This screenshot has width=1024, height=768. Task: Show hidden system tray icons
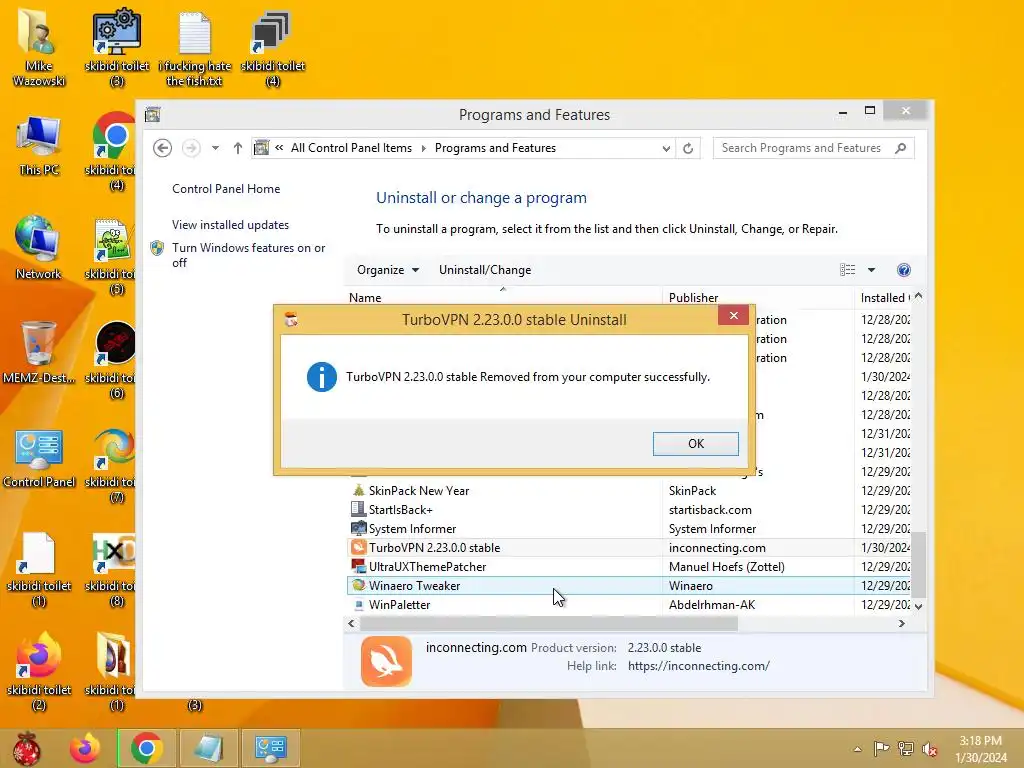(x=857, y=749)
